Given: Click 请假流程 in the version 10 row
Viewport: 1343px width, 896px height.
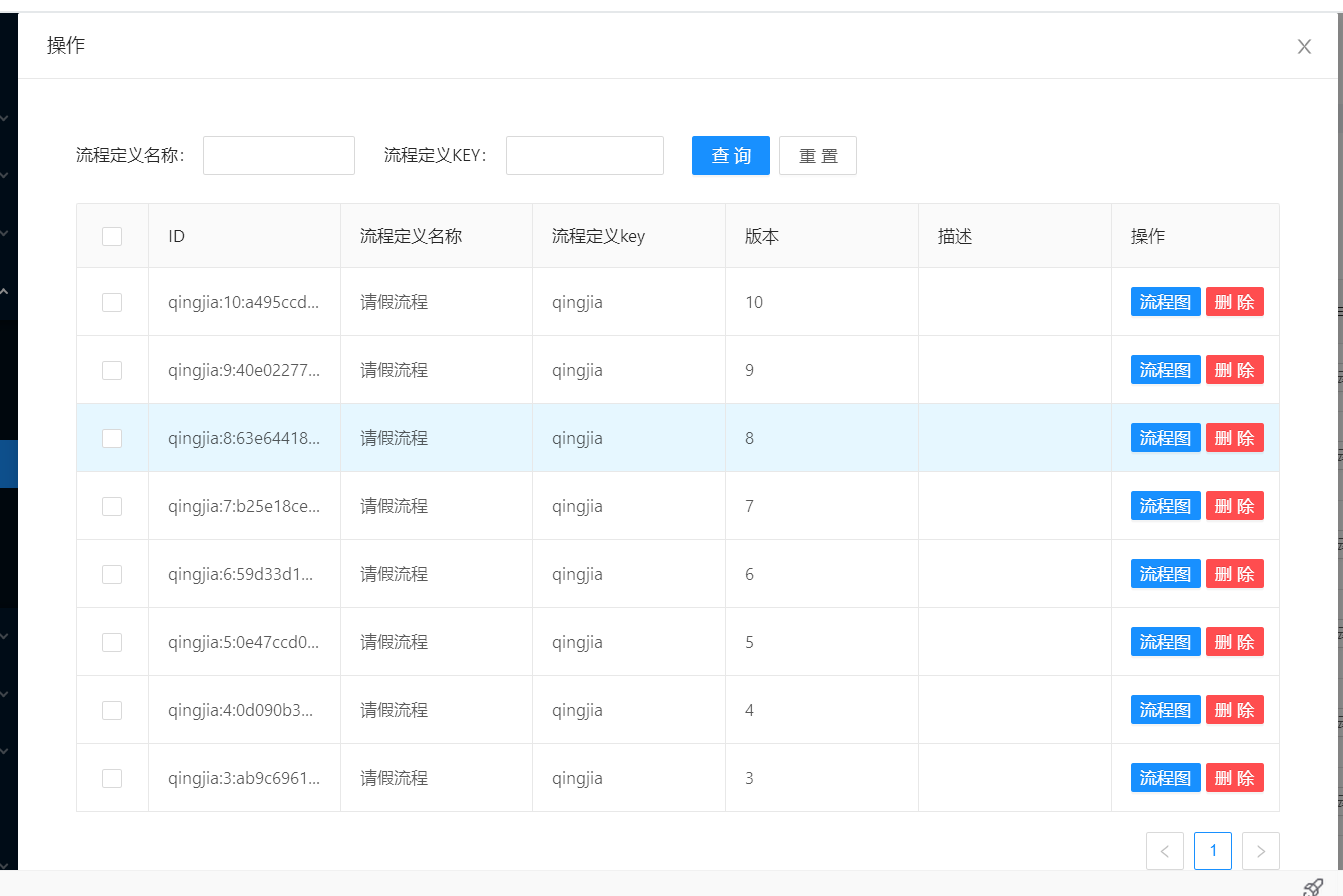Looking at the screenshot, I should 394,302.
